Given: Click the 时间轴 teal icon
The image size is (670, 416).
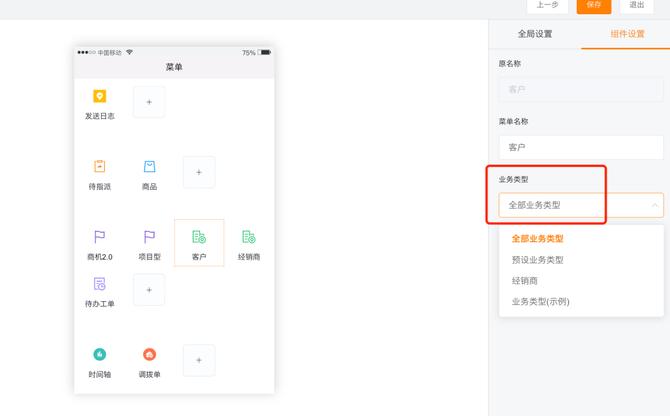Looking at the screenshot, I should pos(99,355).
